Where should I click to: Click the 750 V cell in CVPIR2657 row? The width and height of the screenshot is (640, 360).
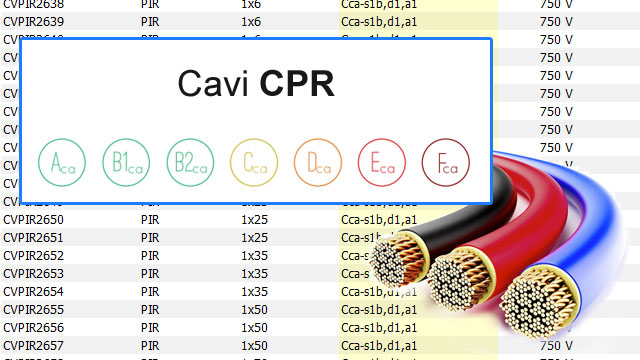556,346
